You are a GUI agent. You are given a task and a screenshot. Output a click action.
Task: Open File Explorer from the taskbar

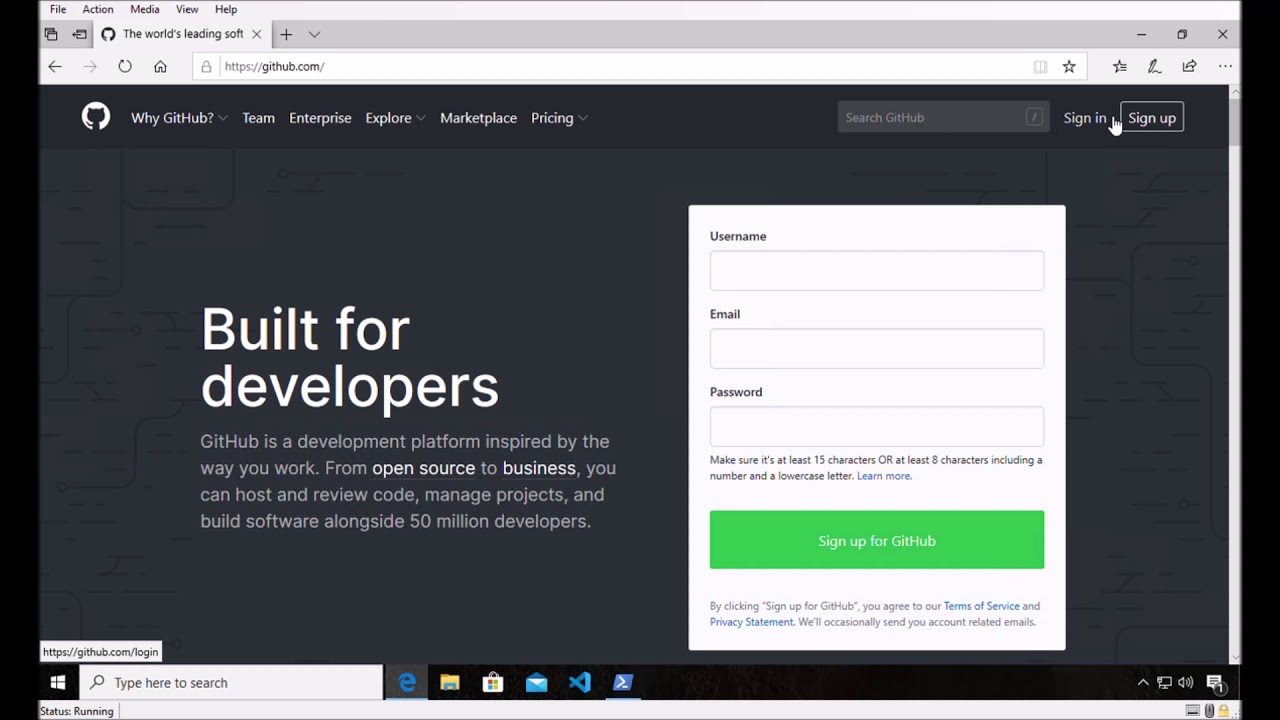pos(450,682)
